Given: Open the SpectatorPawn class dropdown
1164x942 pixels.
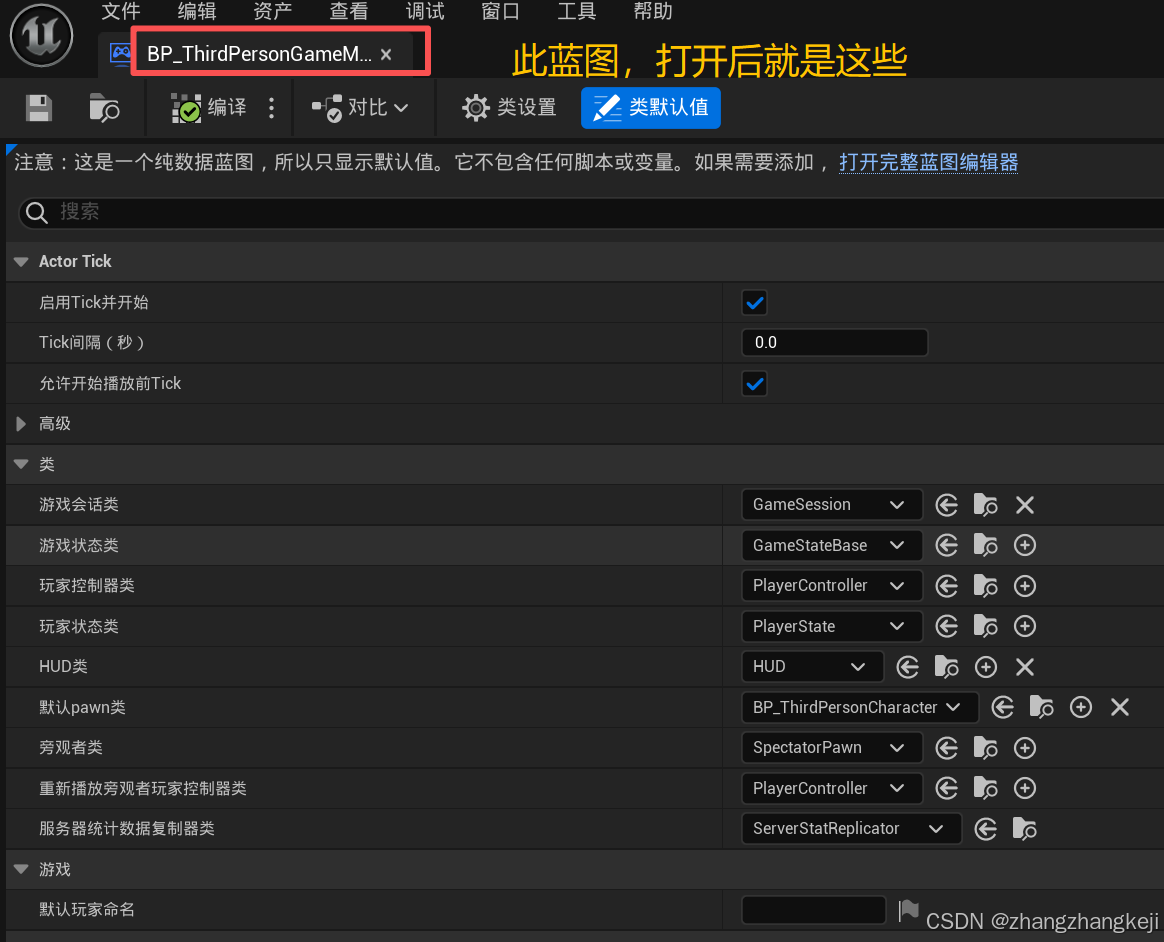Looking at the screenshot, I should (831, 748).
